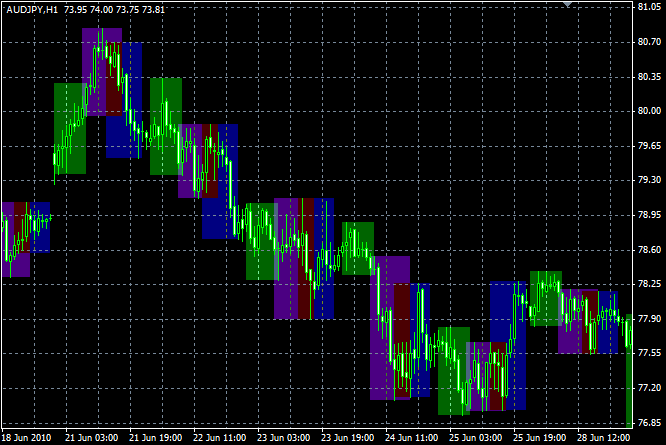The height and width of the screenshot is (445, 666).
Task: Click the 77.20 price axis value
Action: pyautogui.click(x=649, y=388)
